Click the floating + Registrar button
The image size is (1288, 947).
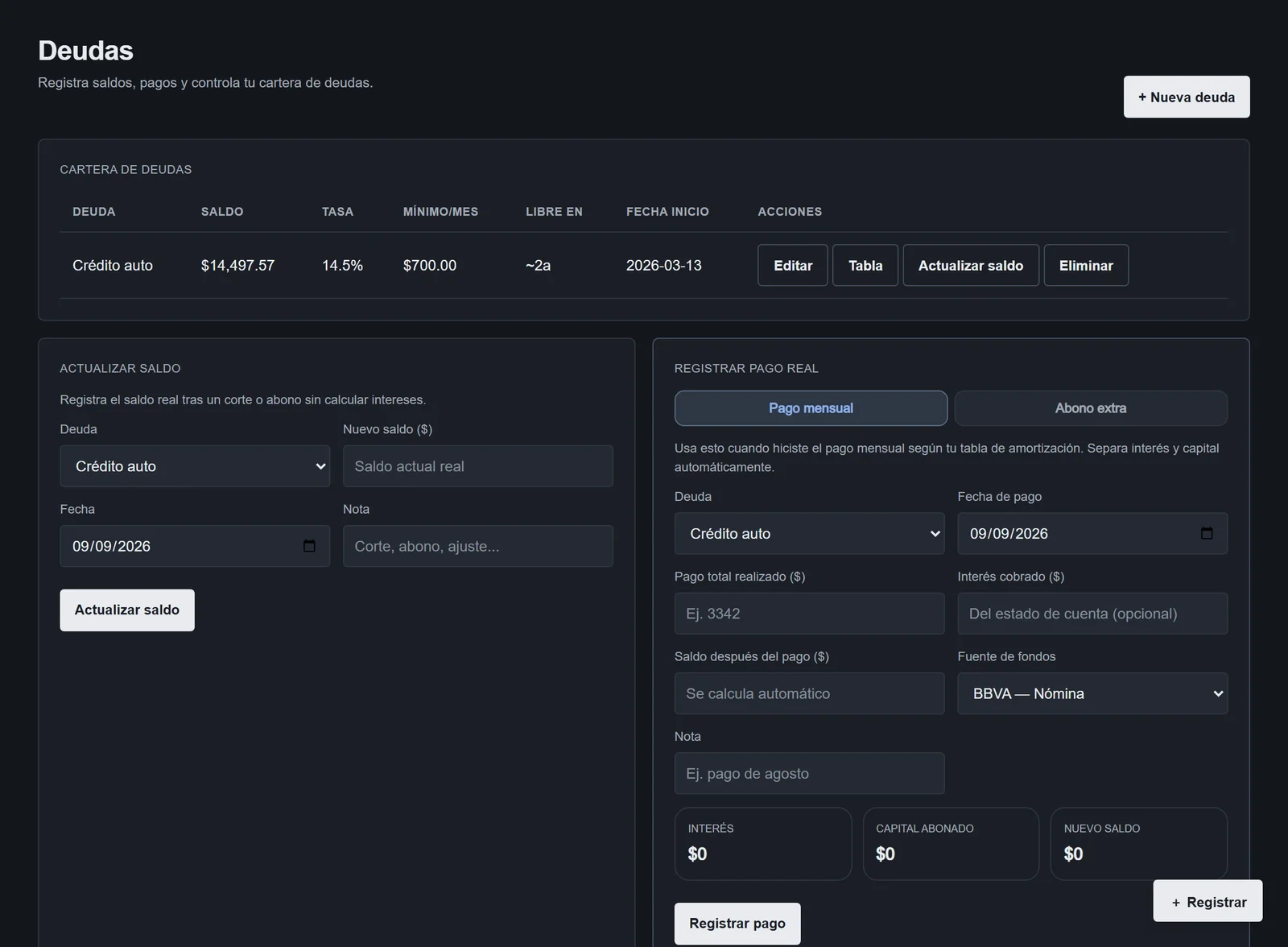tap(1207, 901)
